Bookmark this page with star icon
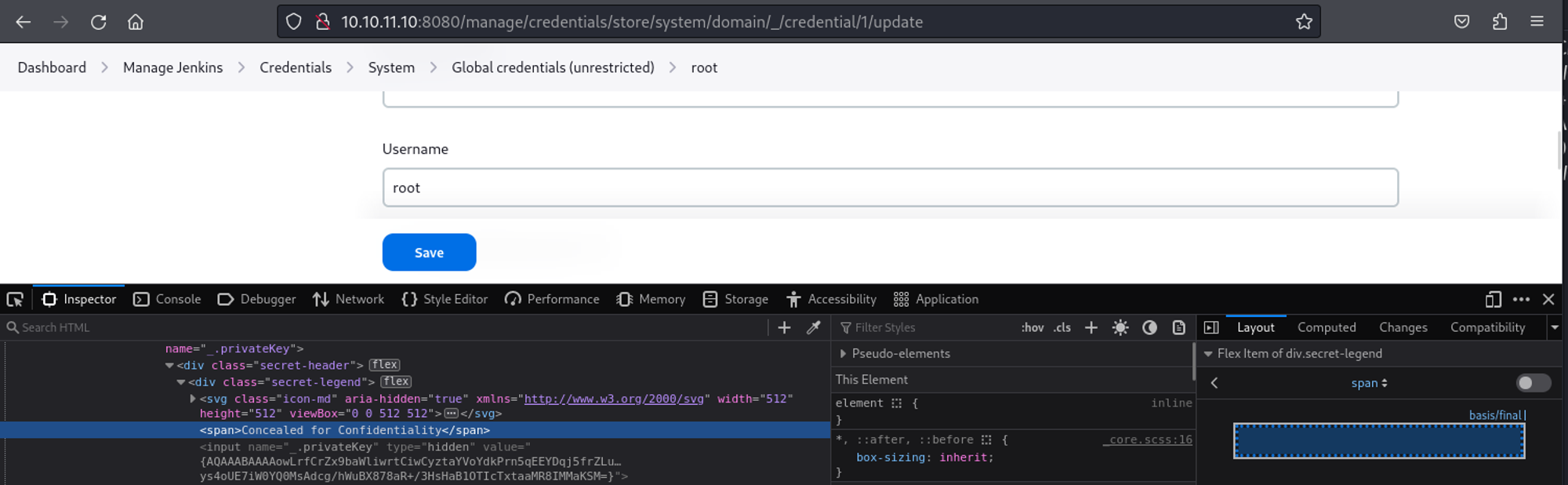 click(x=1303, y=22)
